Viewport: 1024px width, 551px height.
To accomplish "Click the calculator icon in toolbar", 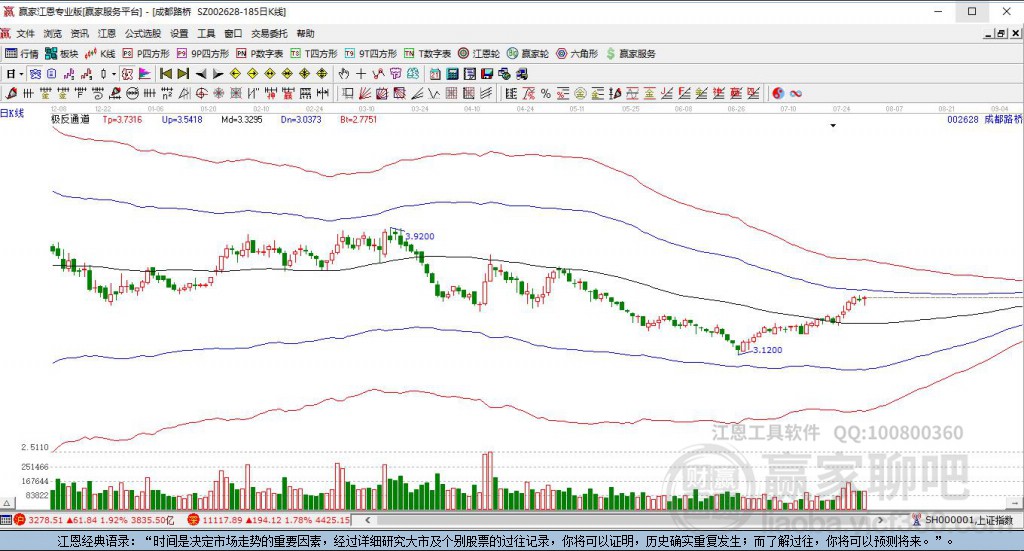I will [x=453, y=74].
